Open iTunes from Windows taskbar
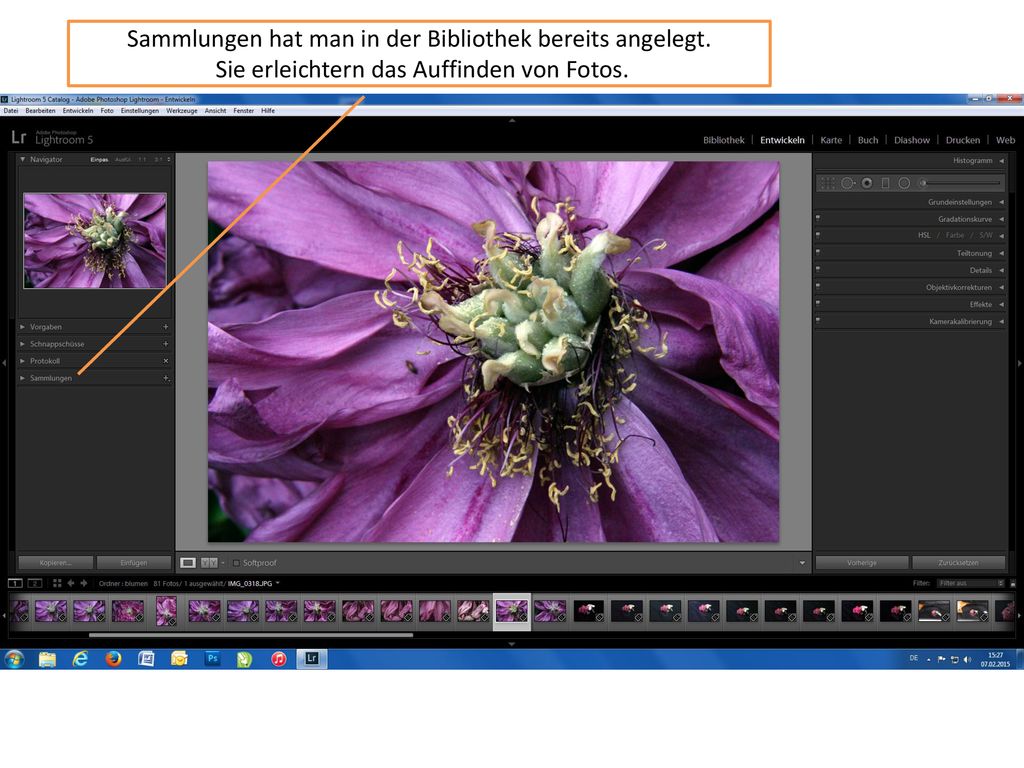Screen dimensions: 1024x768 tap(279, 659)
